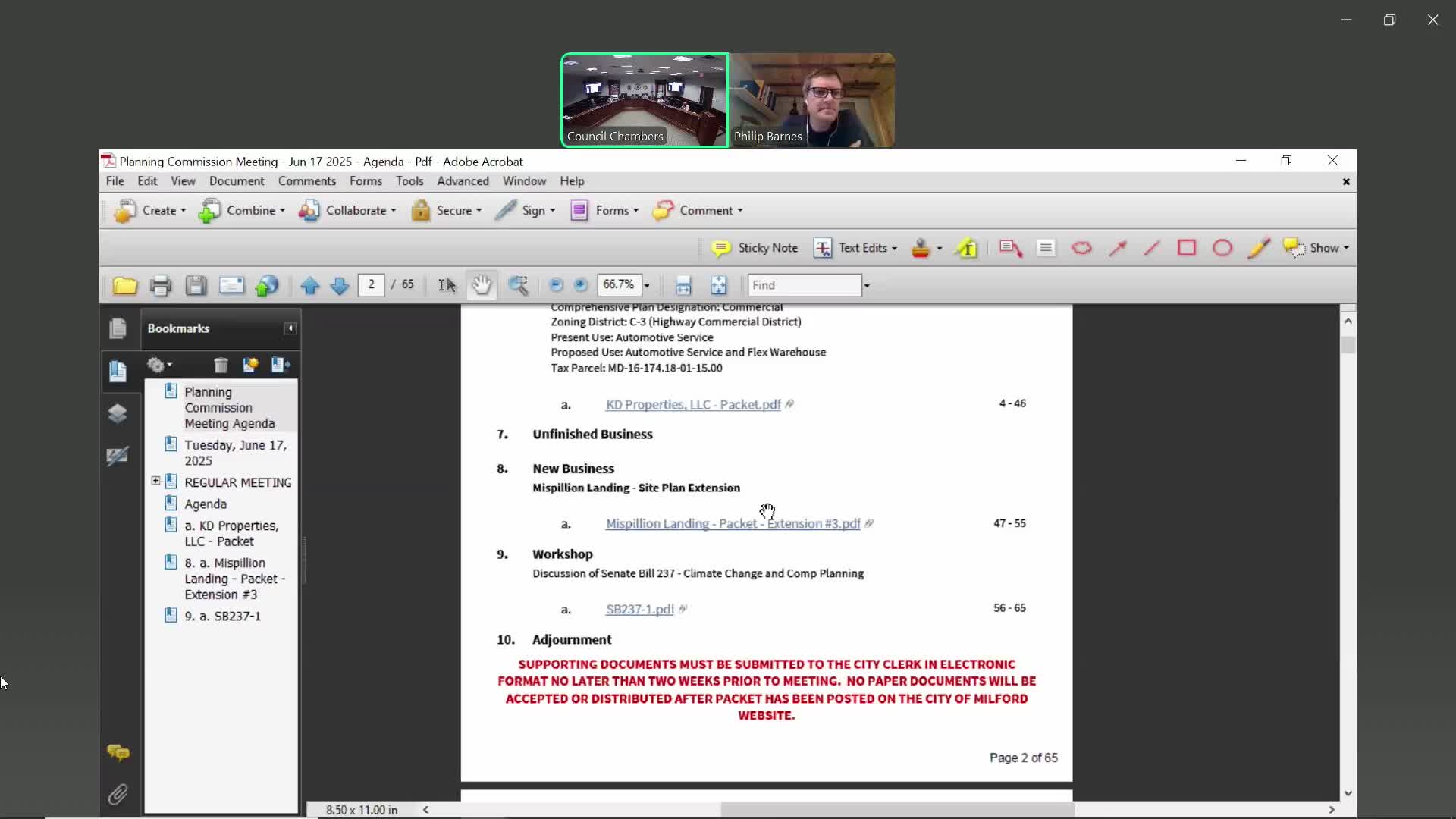Expand the REGULAR MEETING bookmark

[155, 481]
